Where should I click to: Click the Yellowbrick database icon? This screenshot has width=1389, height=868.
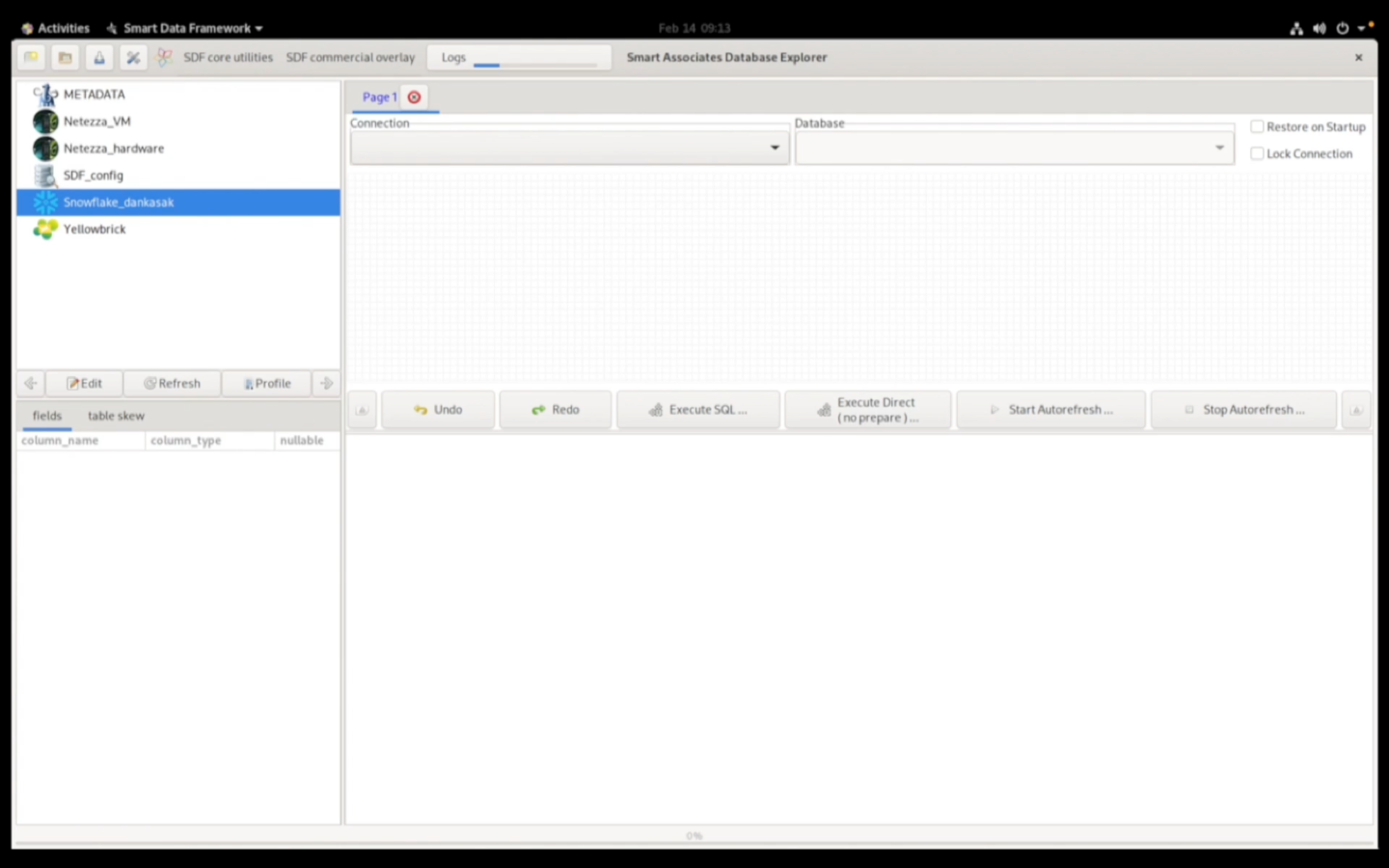click(45, 230)
